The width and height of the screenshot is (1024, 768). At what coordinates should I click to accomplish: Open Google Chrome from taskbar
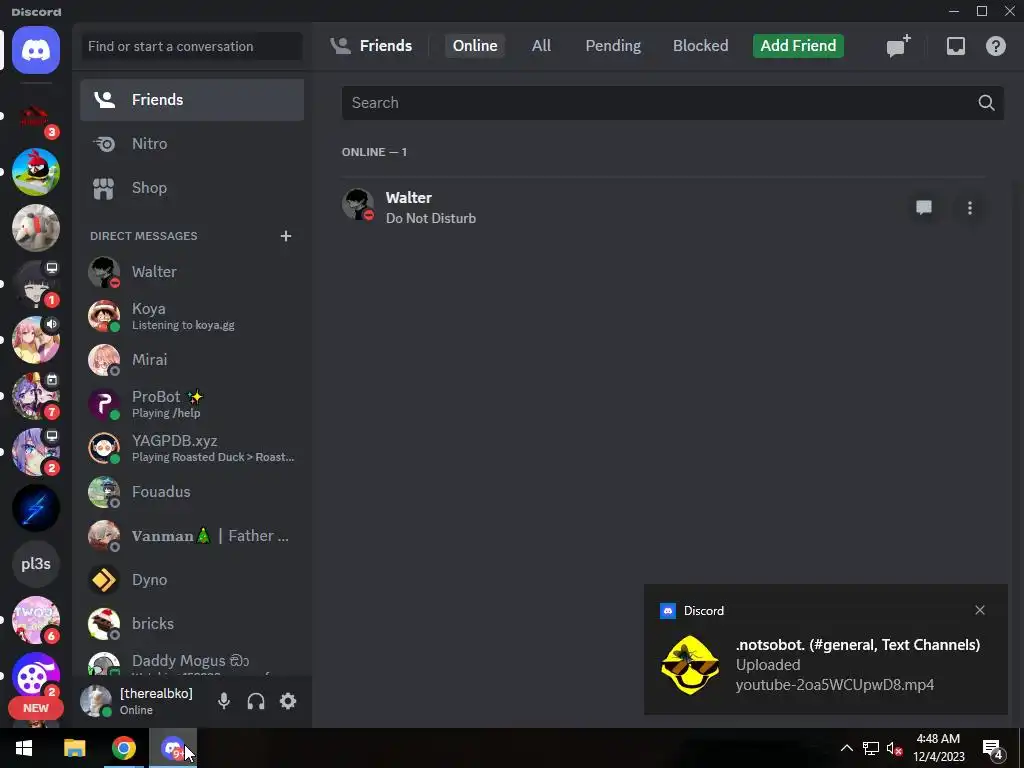coord(123,748)
